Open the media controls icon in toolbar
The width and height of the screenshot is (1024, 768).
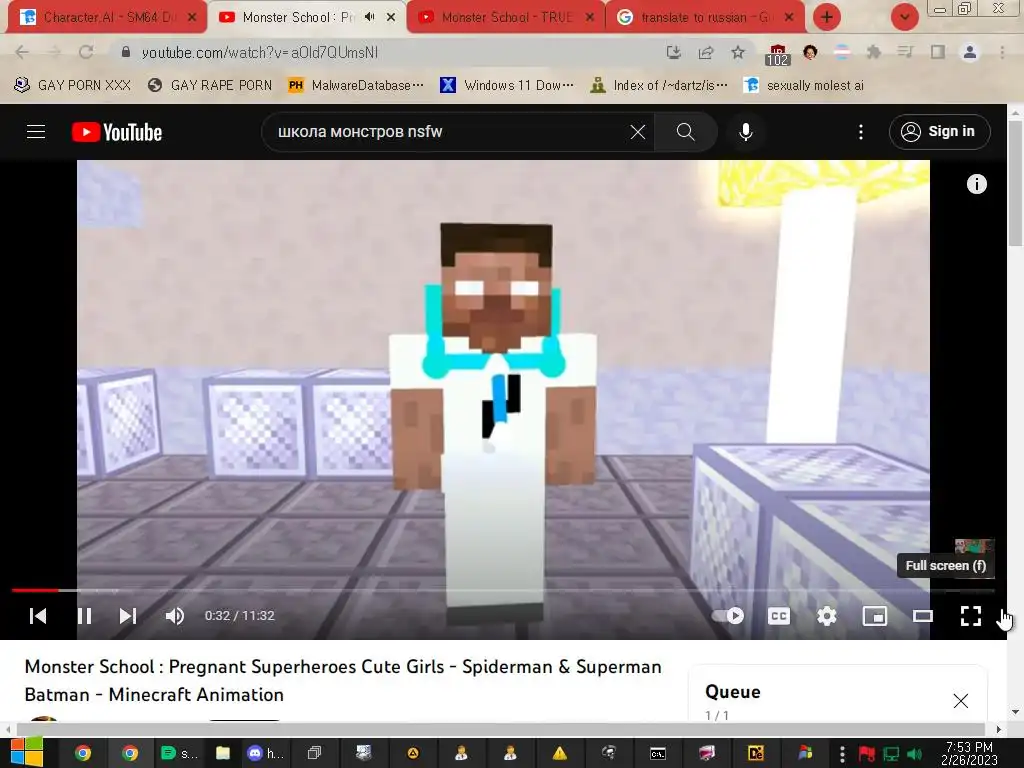pyautogui.click(x=905, y=52)
